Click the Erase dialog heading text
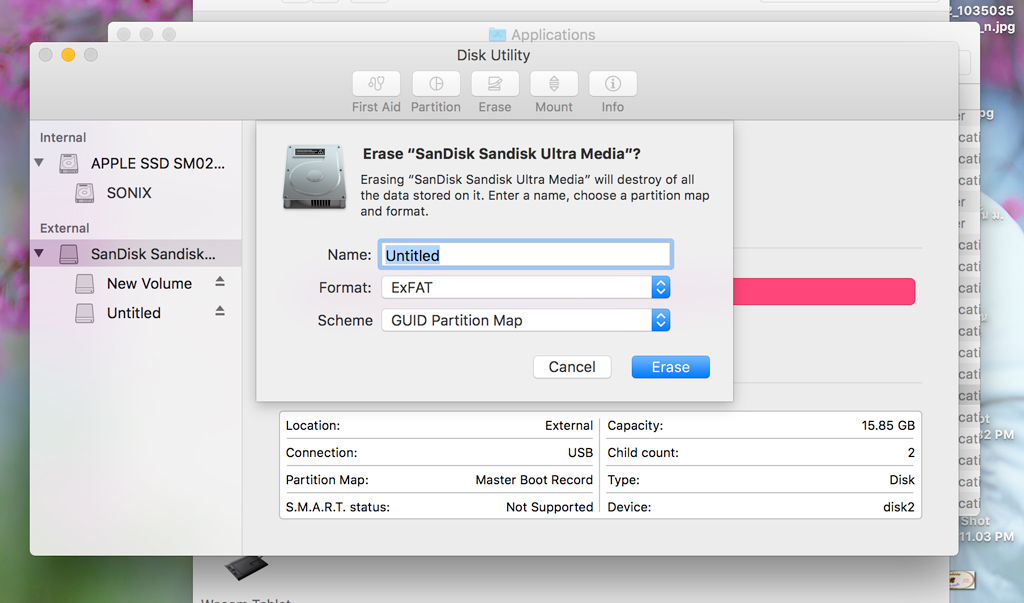The width and height of the screenshot is (1024, 603). (502, 154)
